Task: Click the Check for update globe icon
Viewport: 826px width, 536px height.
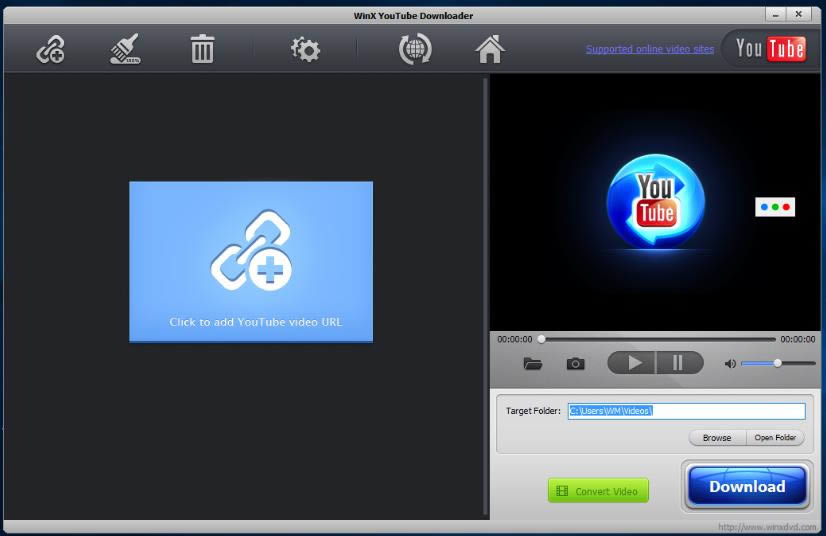Action: tap(415, 50)
